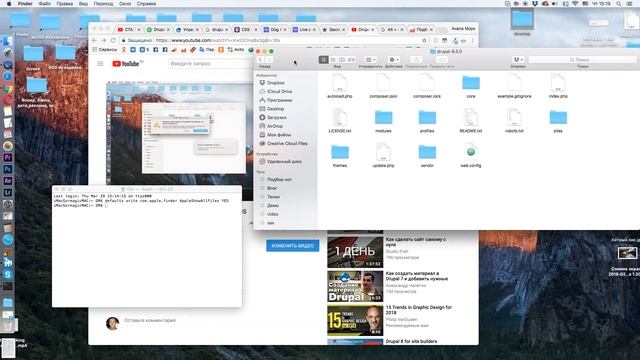Select the LICENSE.txt file
640x360 pixels.
[340, 121]
